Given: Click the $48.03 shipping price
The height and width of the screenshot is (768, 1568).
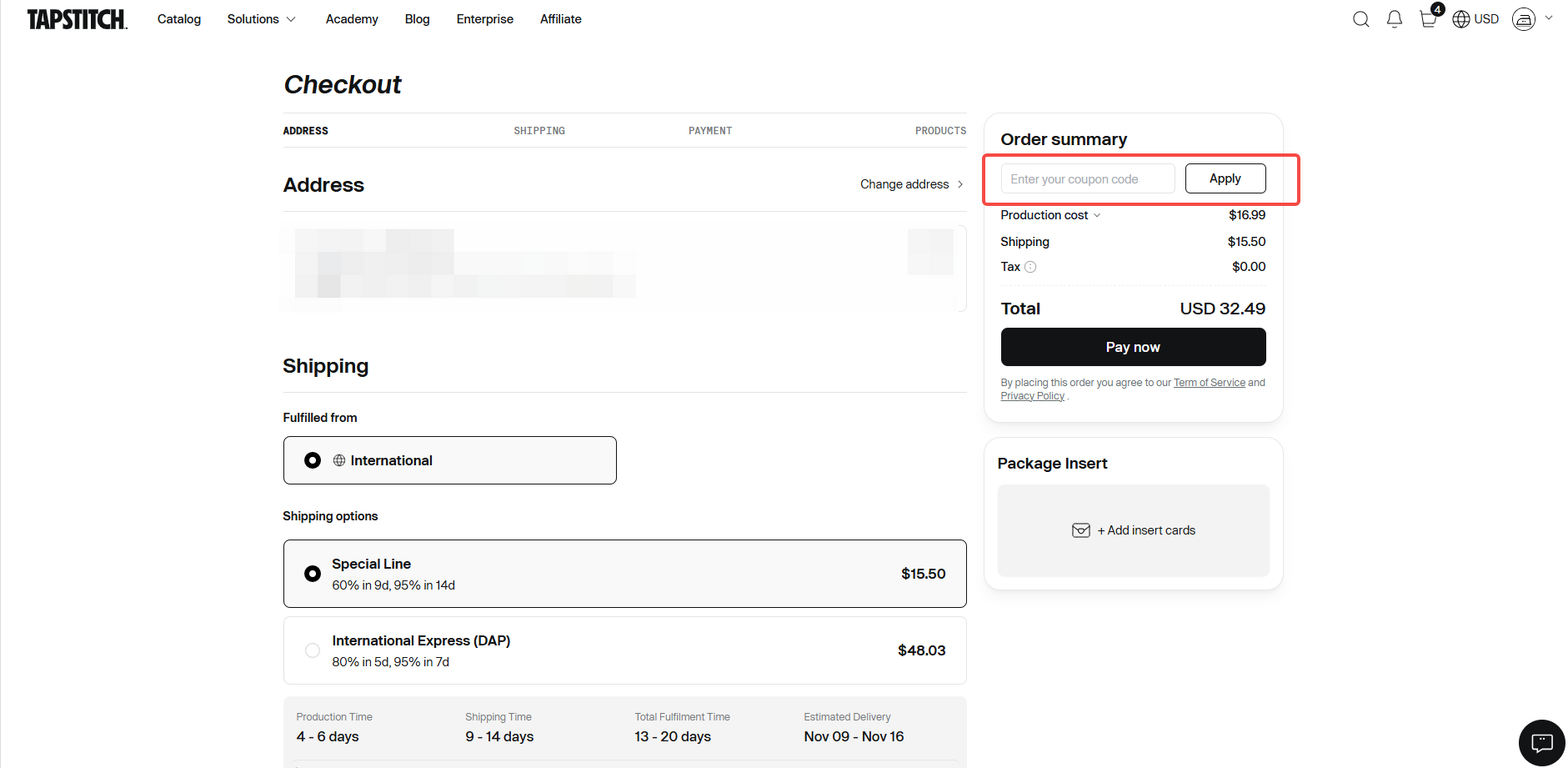Looking at the screenshot, I should click(921, 650).
